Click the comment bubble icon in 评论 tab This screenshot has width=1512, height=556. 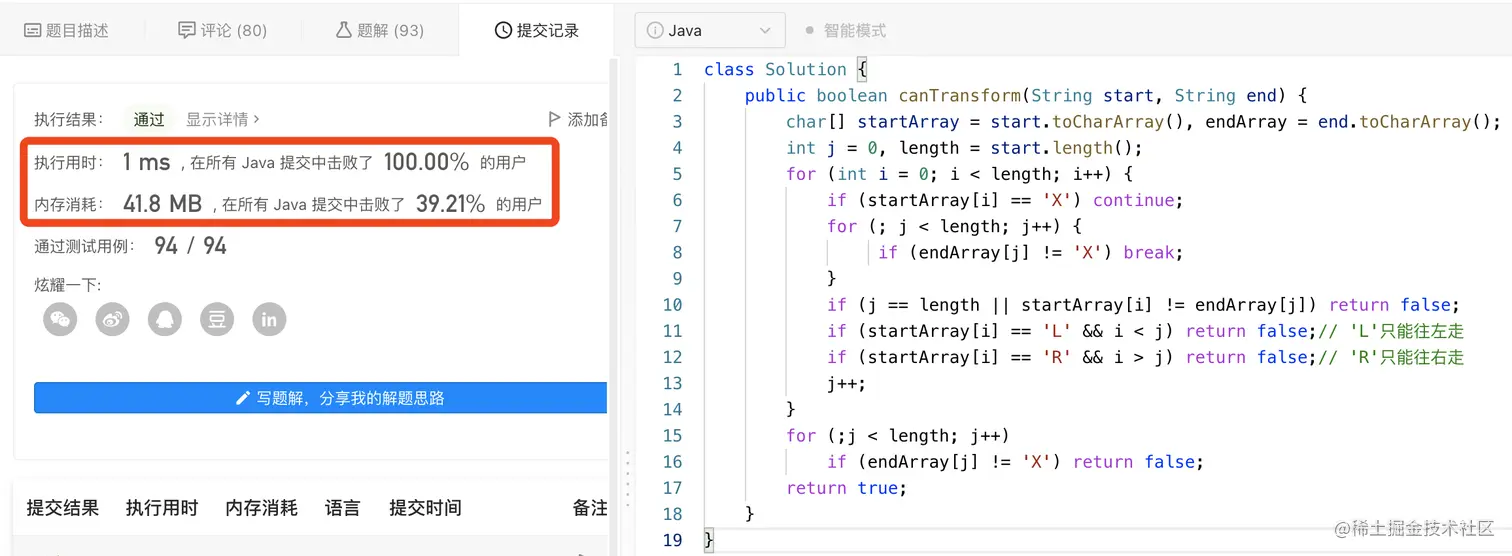[186, 30]
